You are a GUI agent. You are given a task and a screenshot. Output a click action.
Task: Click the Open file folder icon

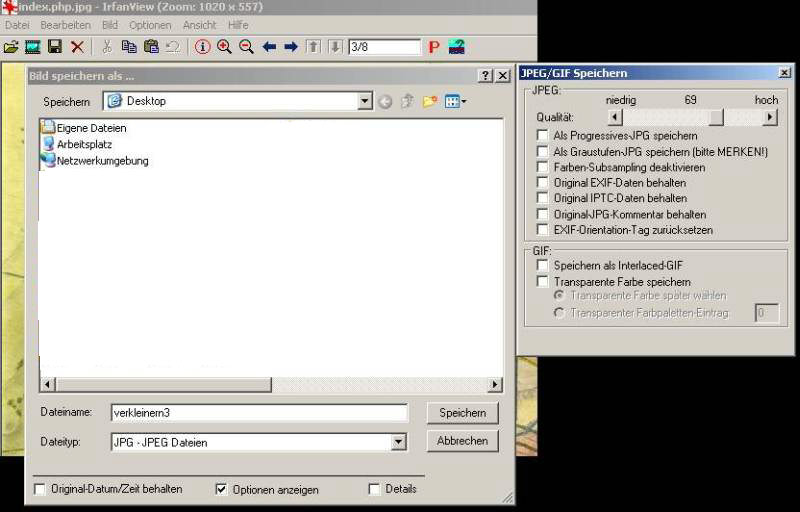(11, 47)
